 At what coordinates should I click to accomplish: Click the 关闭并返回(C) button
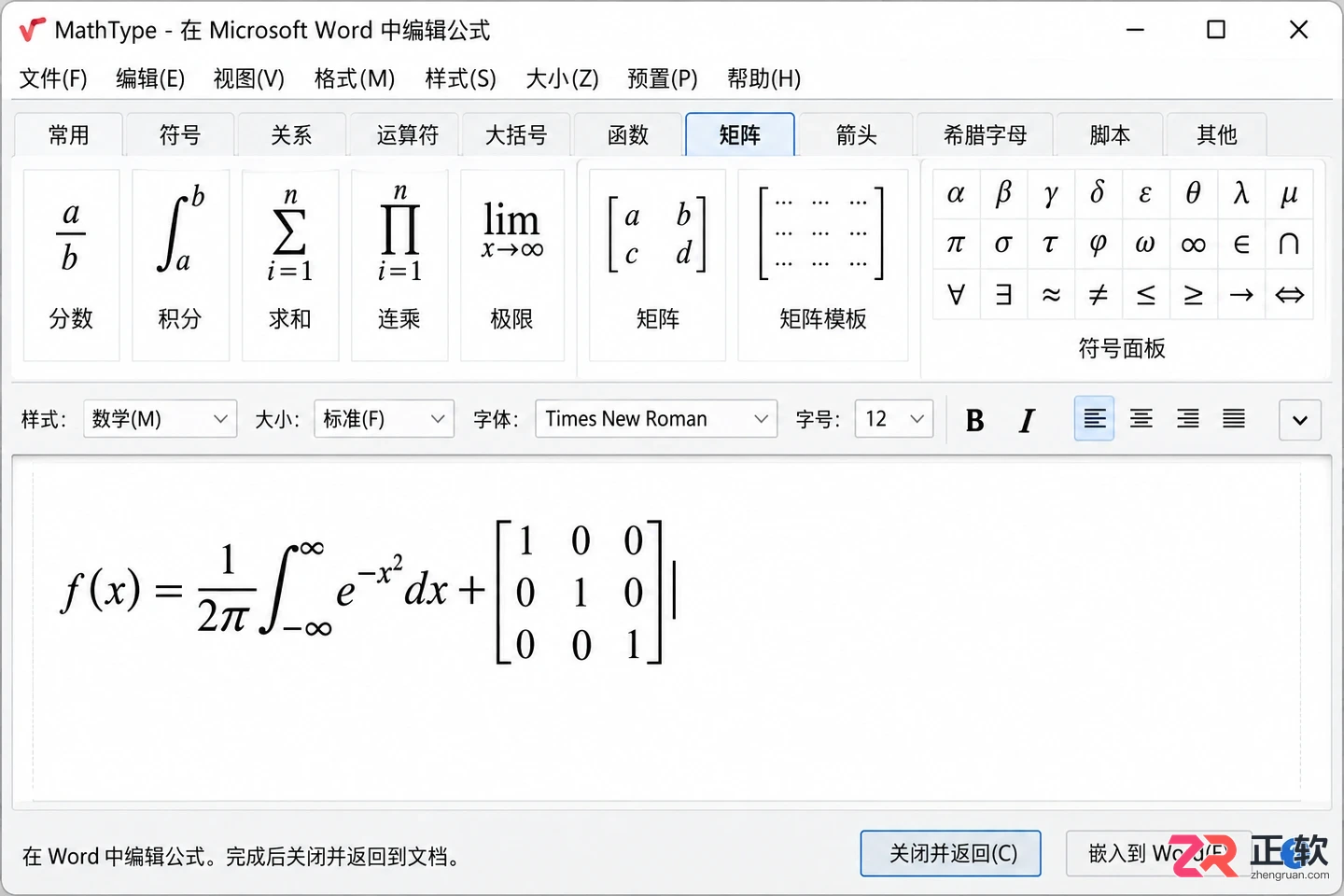[950, 853]
